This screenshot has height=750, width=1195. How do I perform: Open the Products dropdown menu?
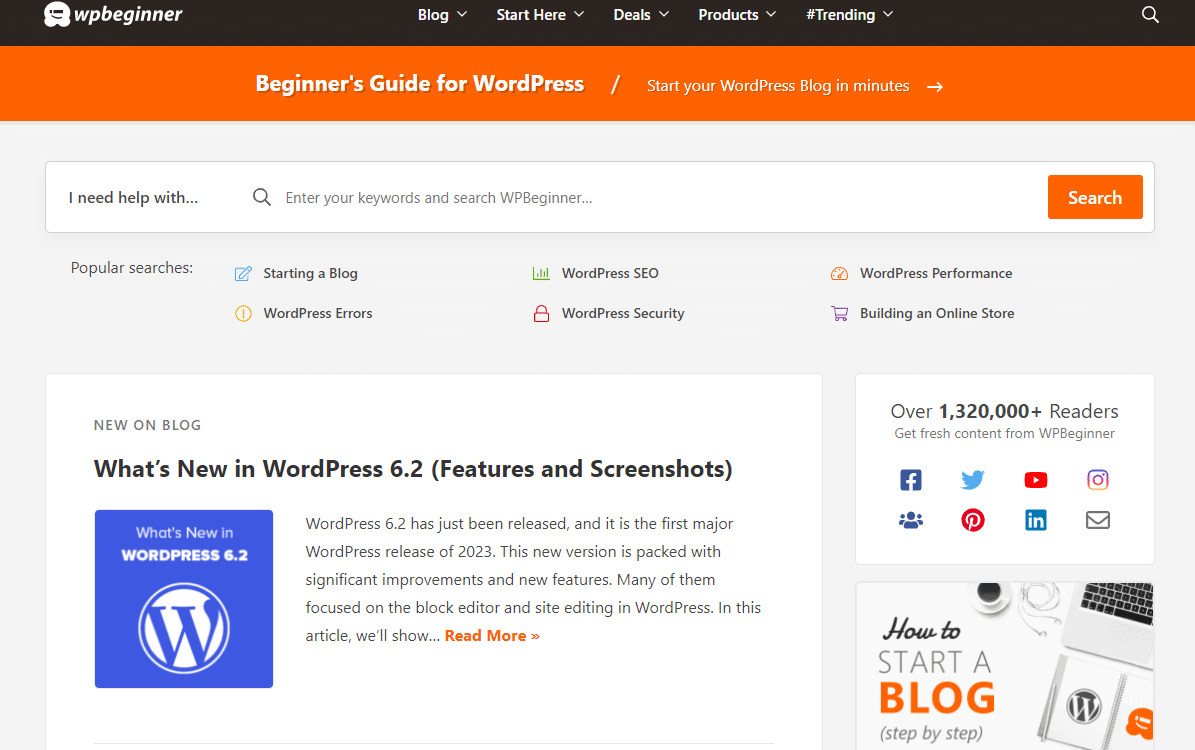coord(736,15)
